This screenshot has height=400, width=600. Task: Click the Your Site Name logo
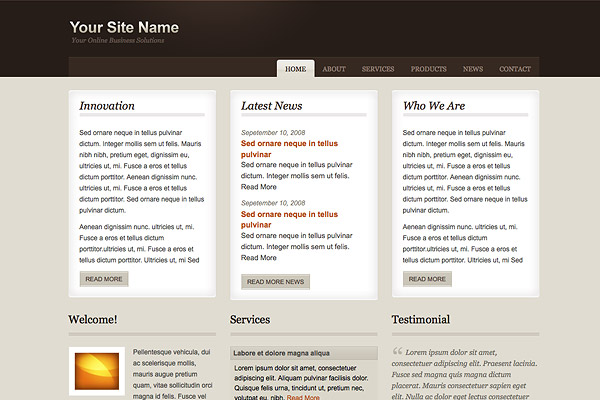click(x=124, y=27)
